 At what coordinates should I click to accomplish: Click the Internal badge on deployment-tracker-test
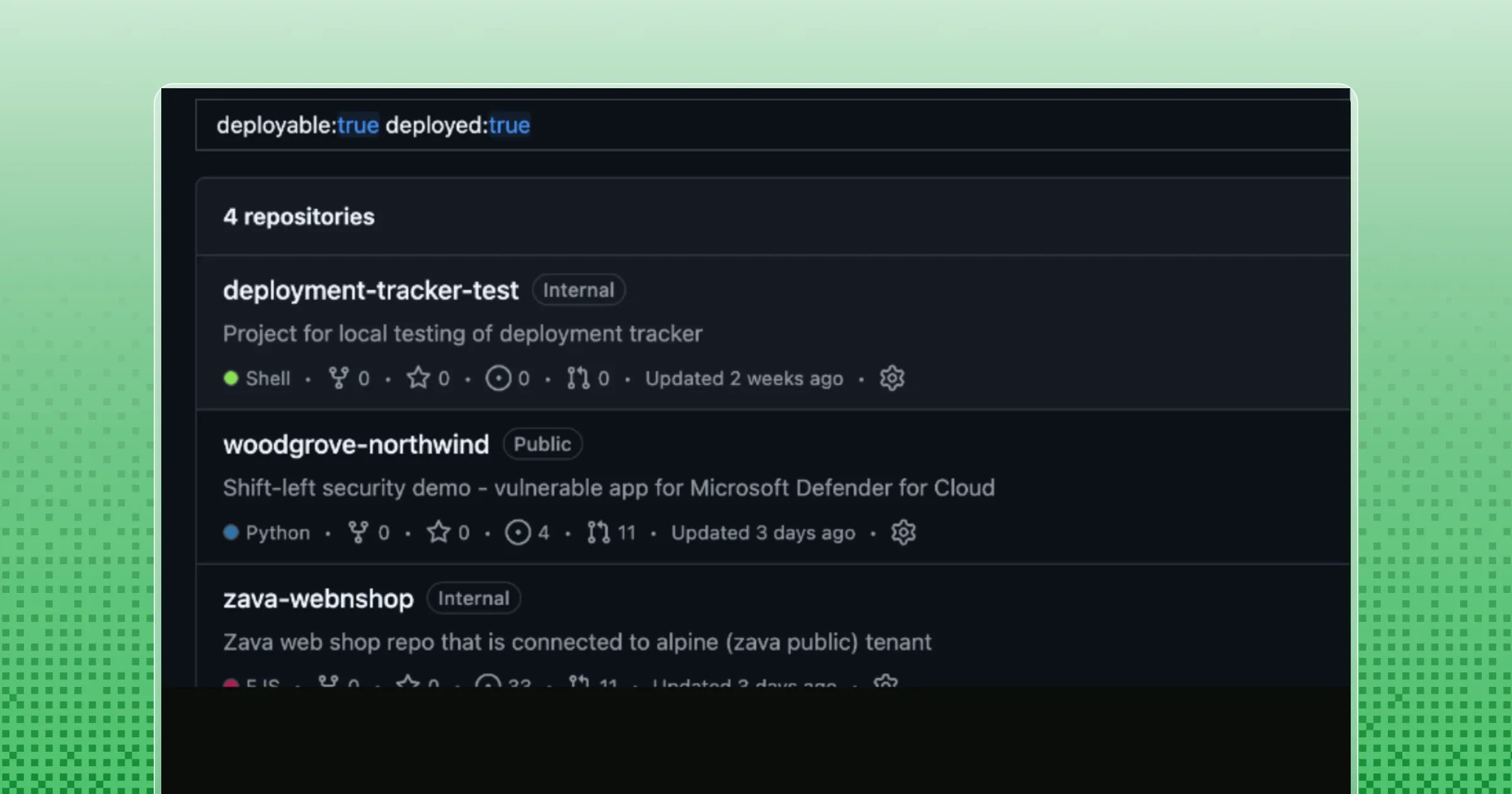click(578, 290)
